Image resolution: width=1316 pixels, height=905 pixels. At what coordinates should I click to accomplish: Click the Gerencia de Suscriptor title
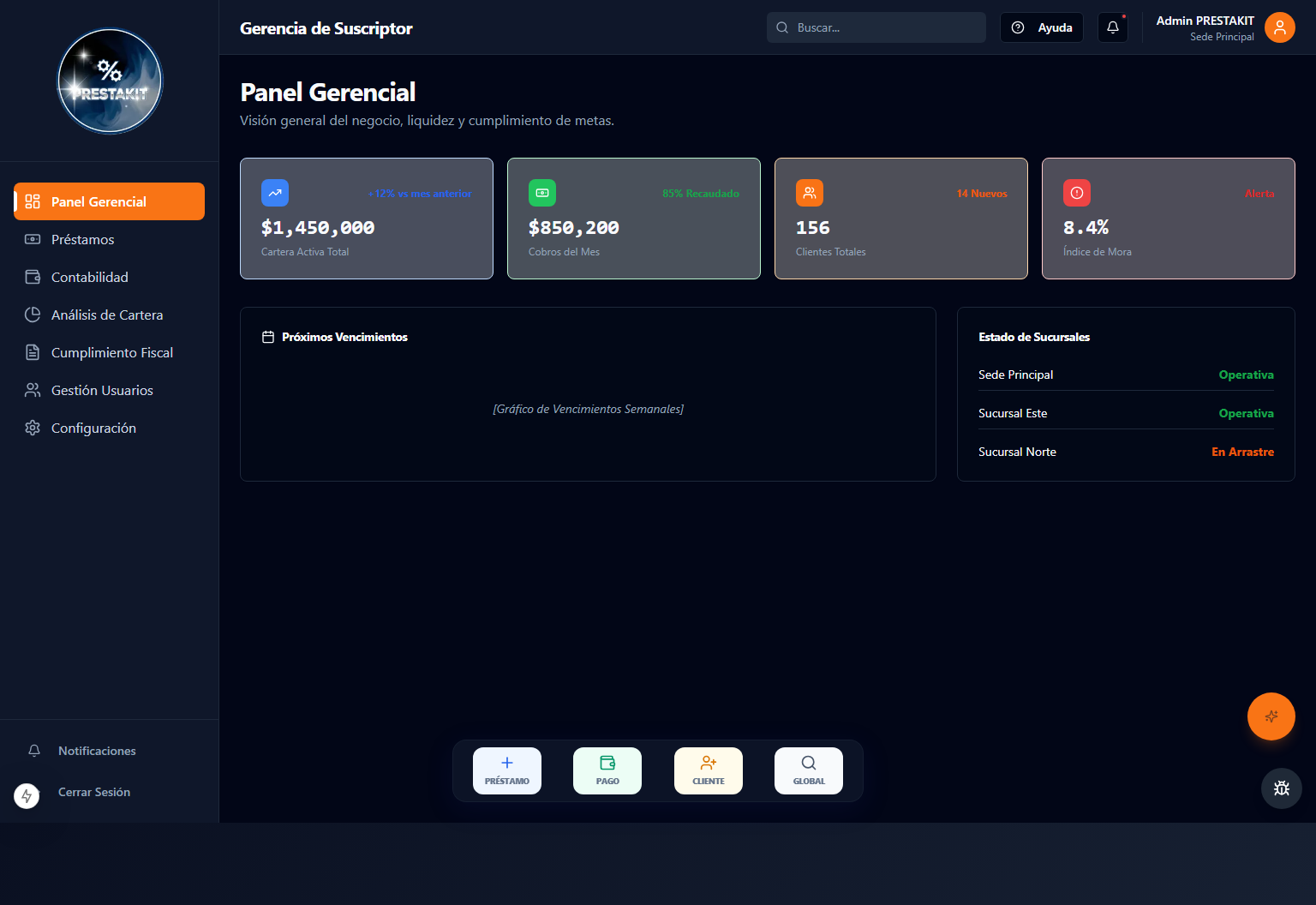pos(326,28)
